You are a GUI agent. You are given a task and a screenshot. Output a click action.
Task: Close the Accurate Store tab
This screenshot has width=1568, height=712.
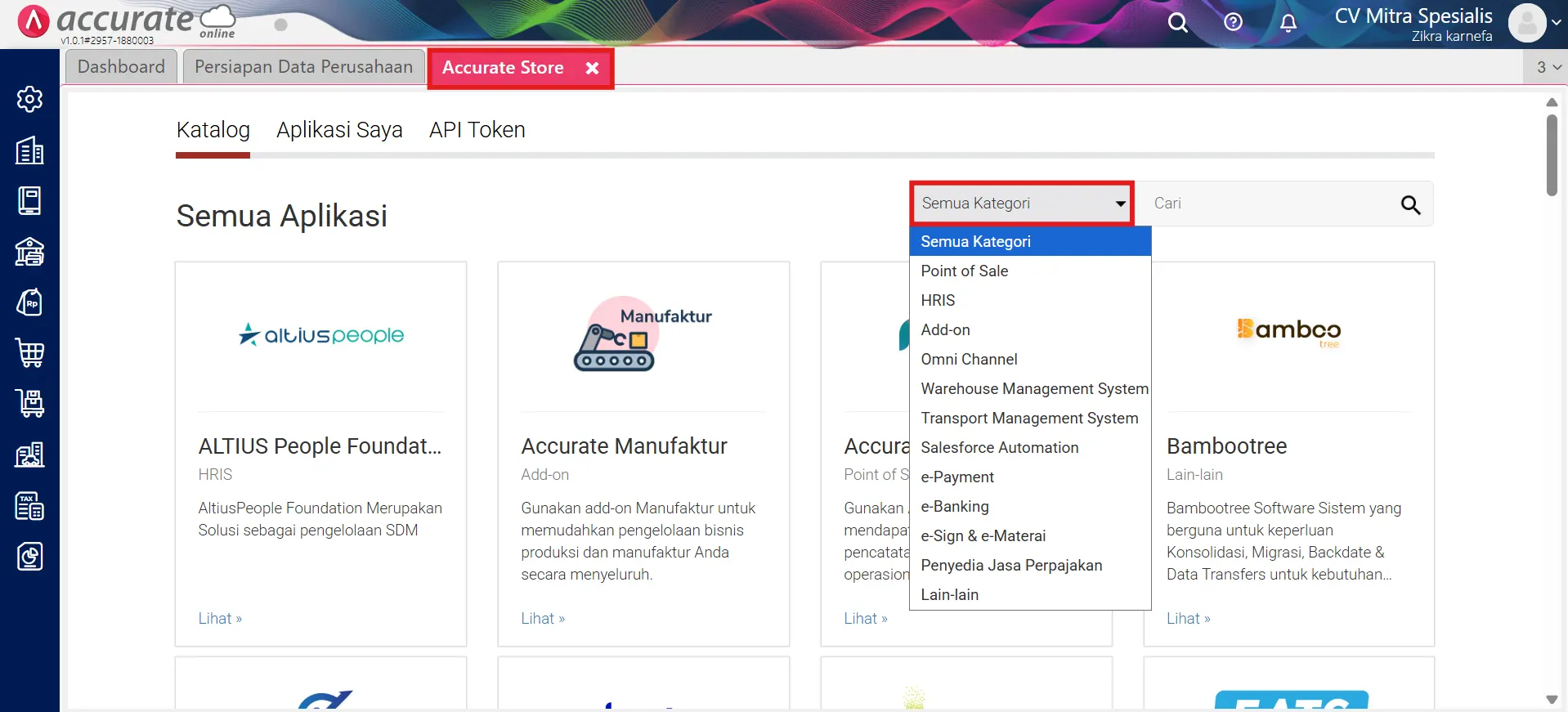[593, 69]
